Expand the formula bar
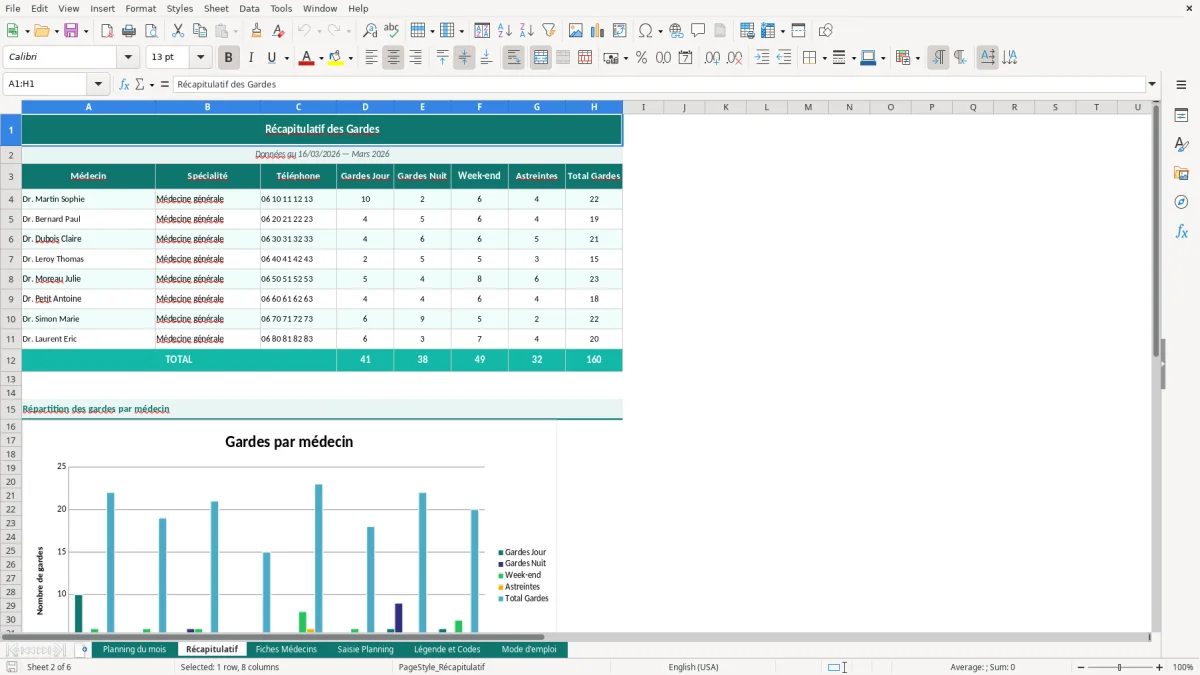1200x675 pixels. [1152, 84]
